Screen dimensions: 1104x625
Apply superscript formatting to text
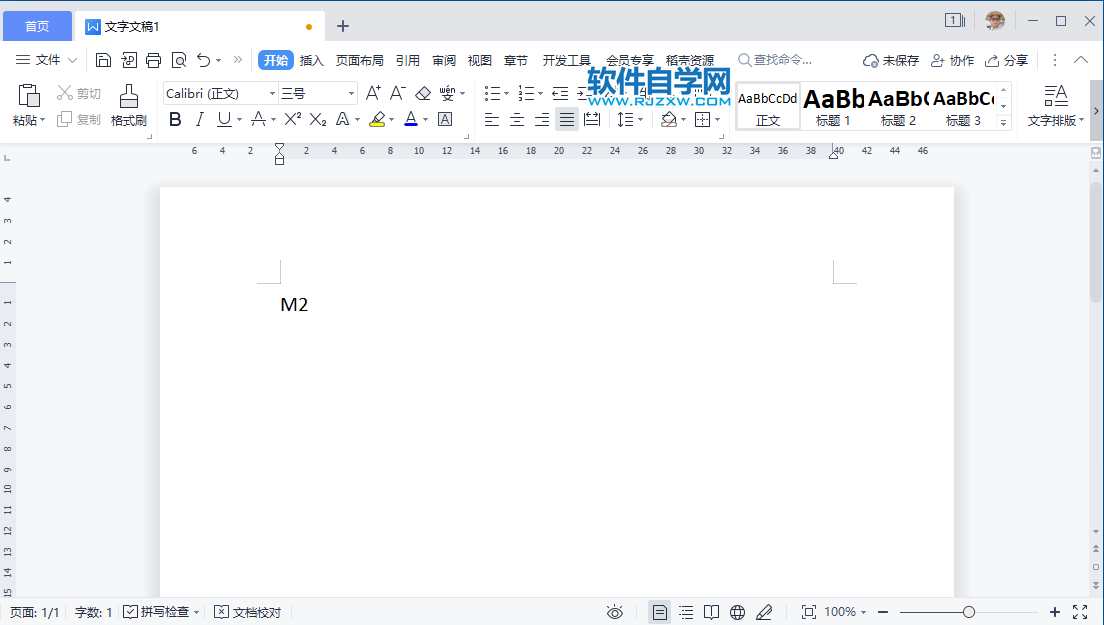290,120
